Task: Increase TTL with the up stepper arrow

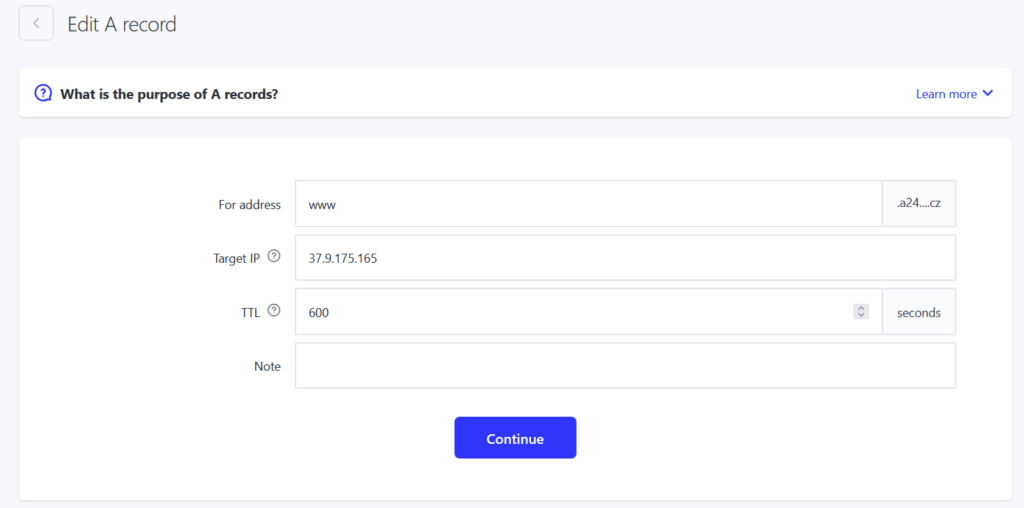Action: point(861,308)
